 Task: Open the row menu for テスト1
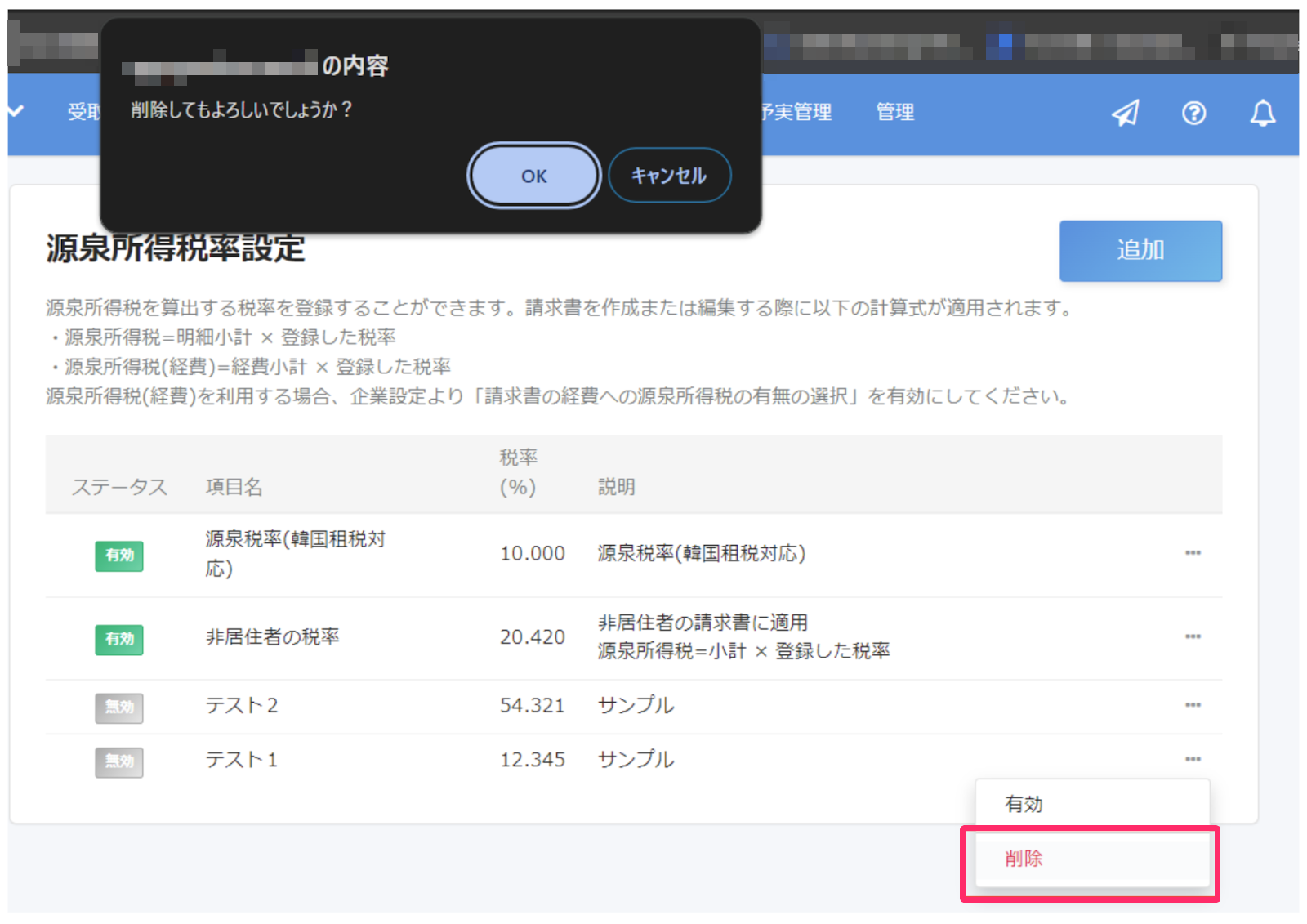(1193, 759)
